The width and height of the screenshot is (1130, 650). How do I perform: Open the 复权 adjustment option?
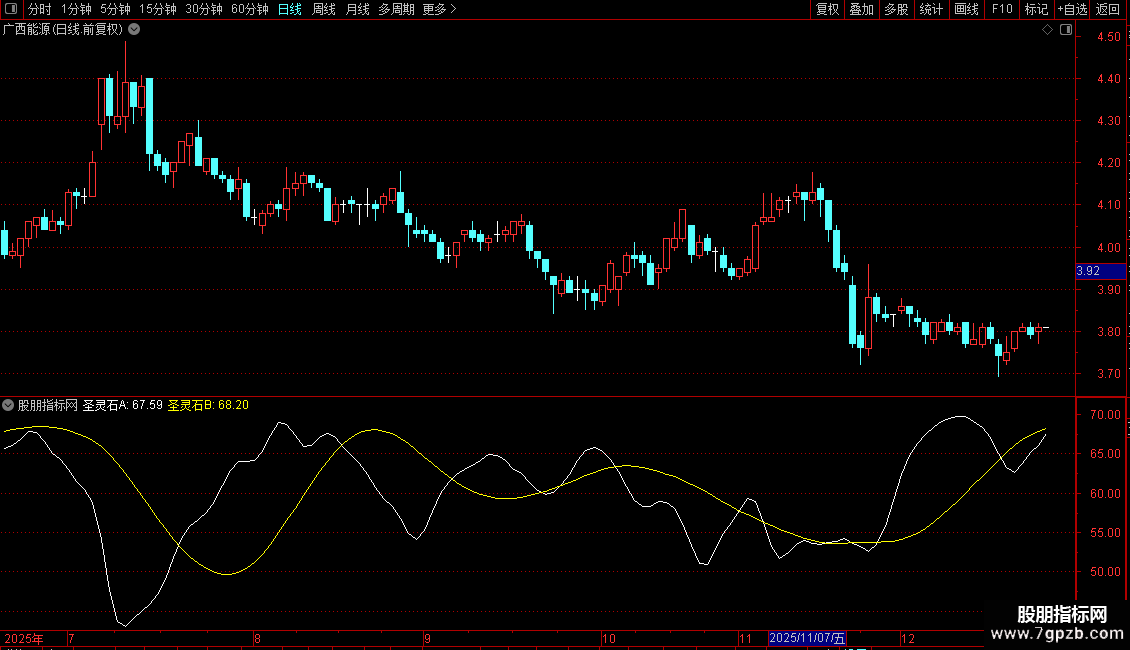pos(827,9)
